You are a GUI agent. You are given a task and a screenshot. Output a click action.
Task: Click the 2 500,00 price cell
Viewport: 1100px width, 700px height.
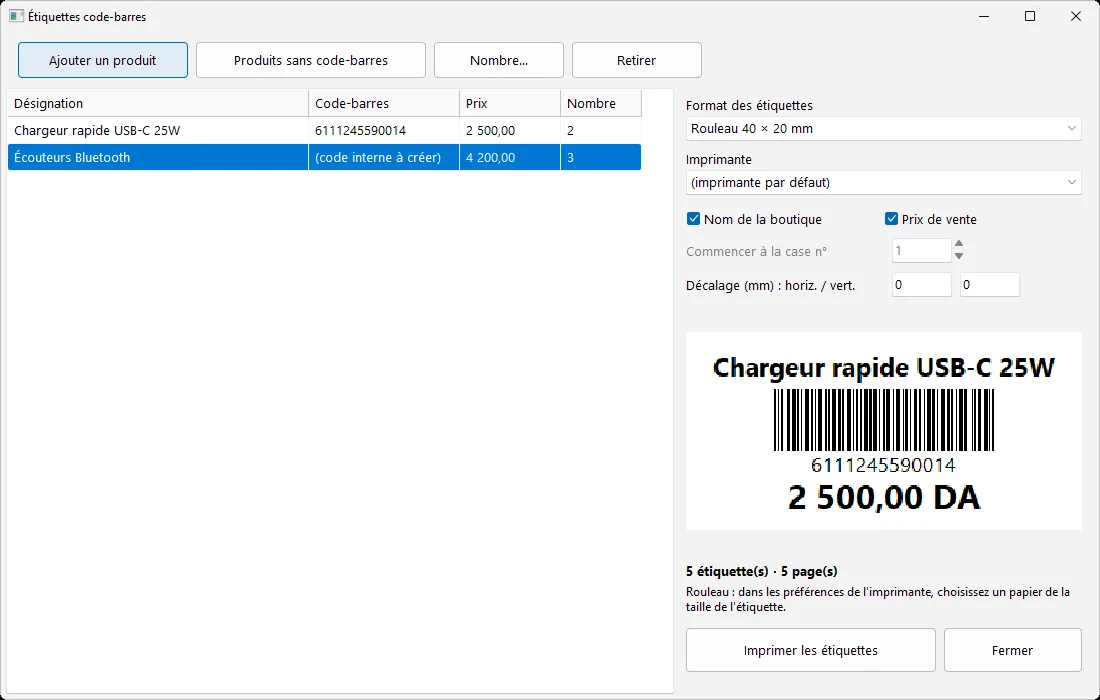pyautogui.click(x=510, y=130)
